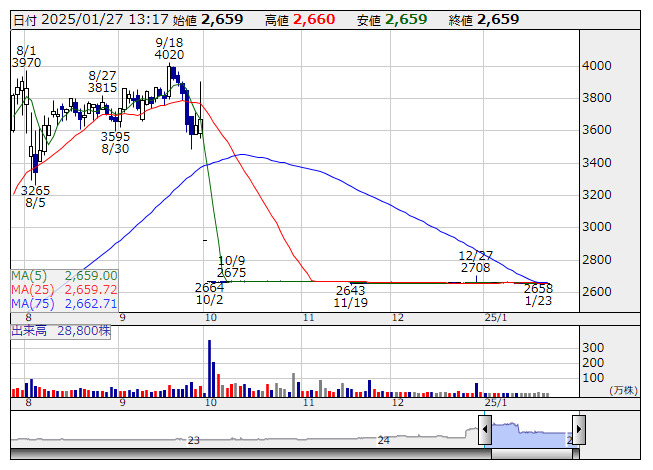Click the left range slider handle

pos(485,430)
